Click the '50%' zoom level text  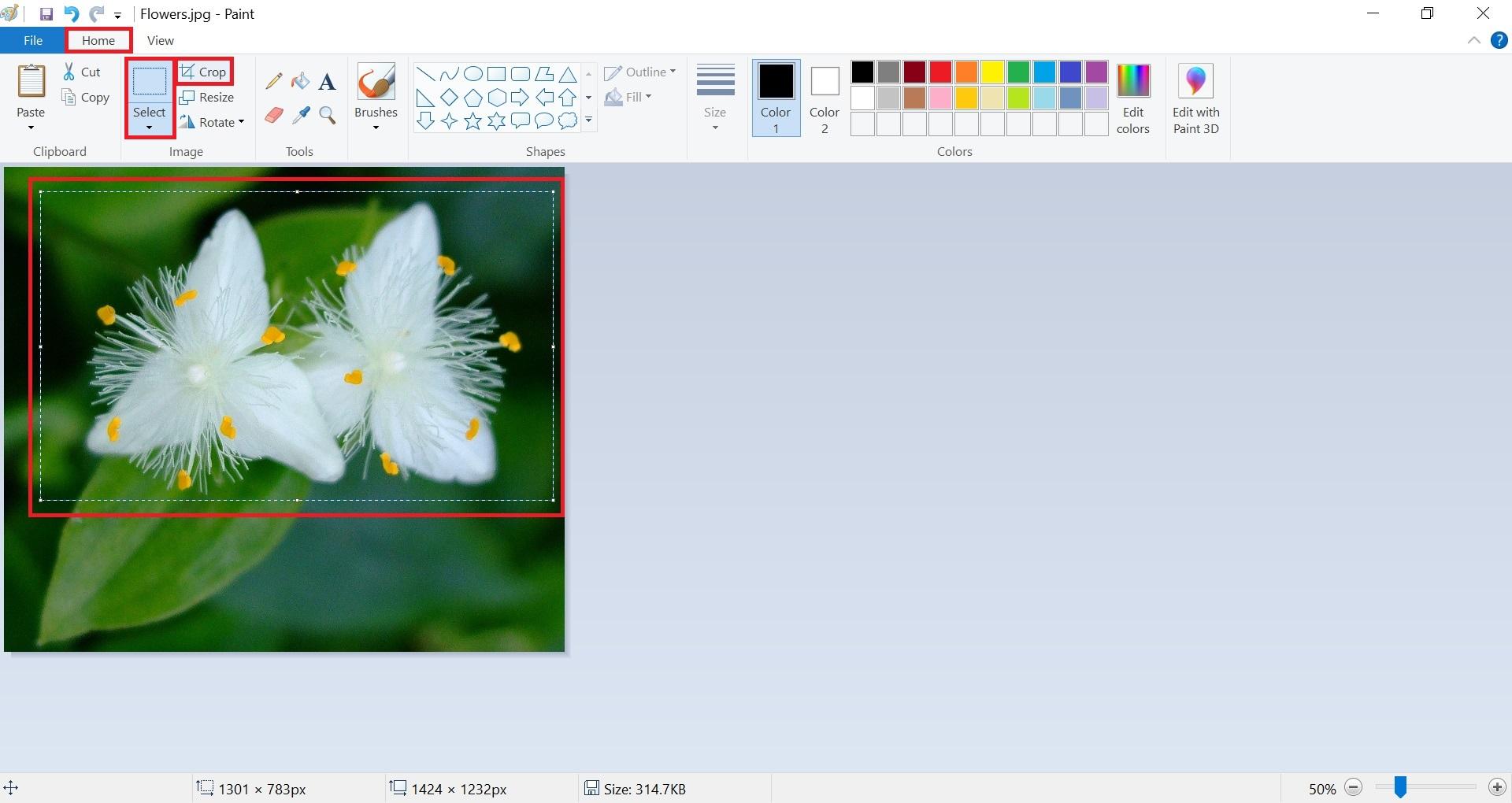pyautogui.click(x=1322, y=789)
